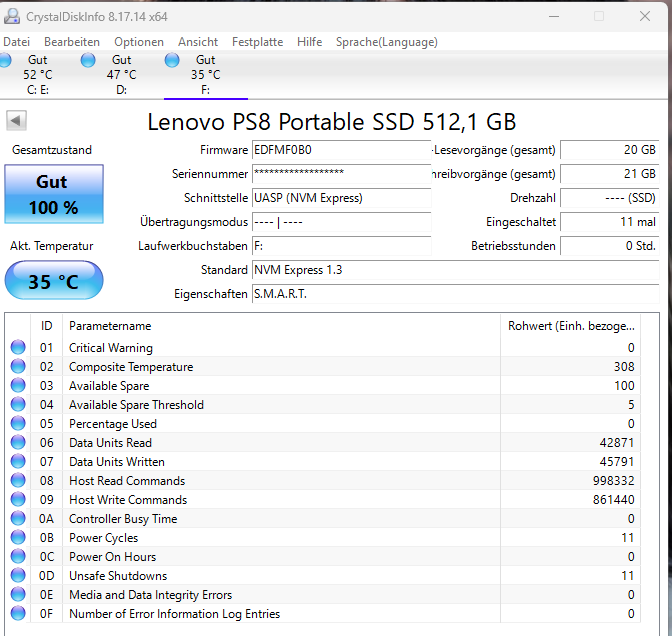The image size is (672, 636).
Task: Click the status orb for Controller Busy Time
Action: [18, 518]
